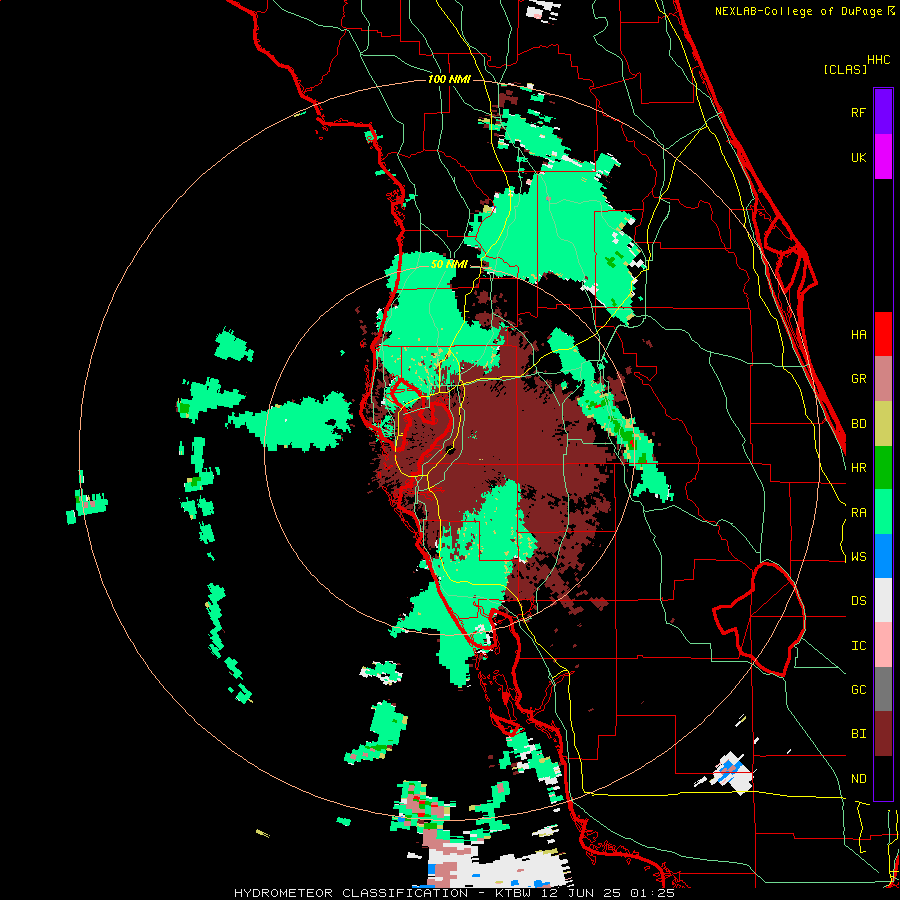The height and width of the screenshot is (900, 900).
Task: Click the GR legend color block
Action: (x=883, y=379)
